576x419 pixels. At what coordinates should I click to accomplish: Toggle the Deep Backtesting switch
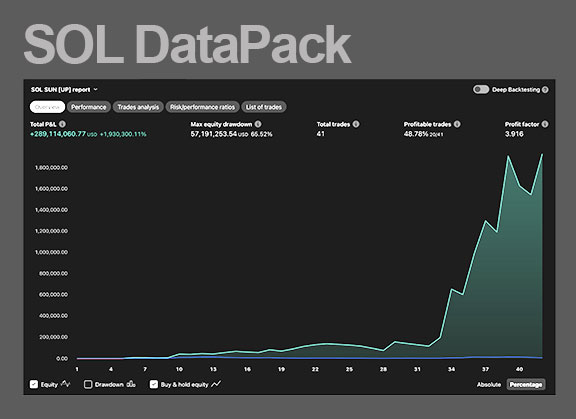click(x=481, y=90)
